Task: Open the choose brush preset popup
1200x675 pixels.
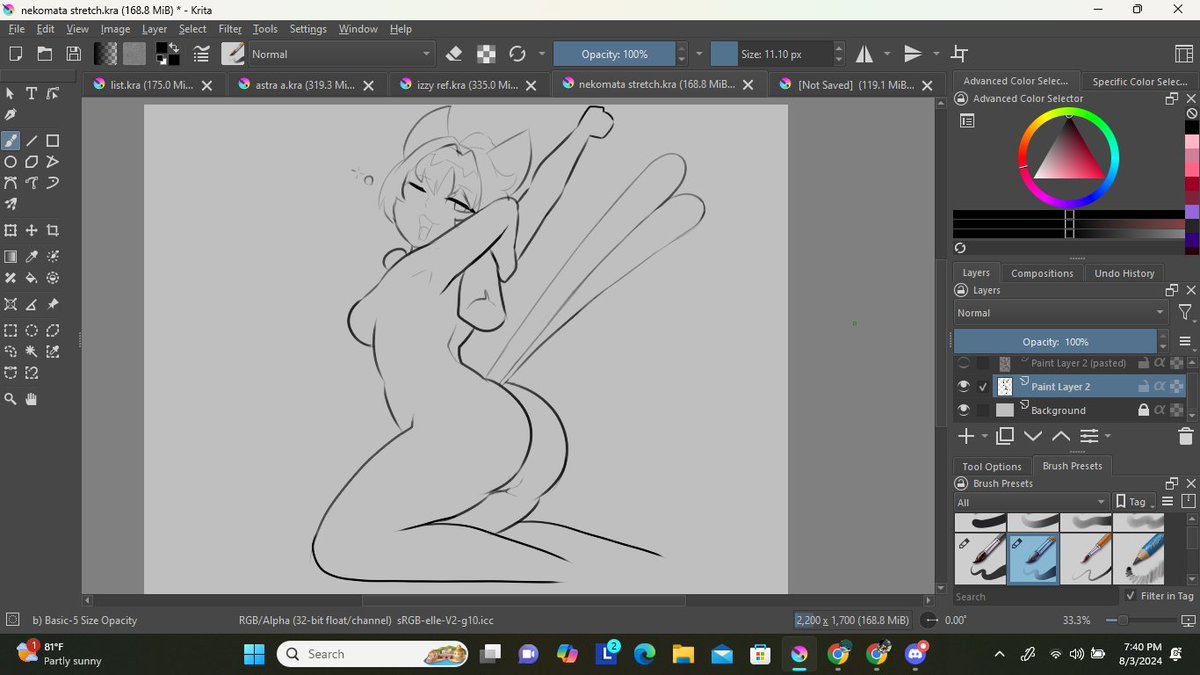Action: click(232, 54)
